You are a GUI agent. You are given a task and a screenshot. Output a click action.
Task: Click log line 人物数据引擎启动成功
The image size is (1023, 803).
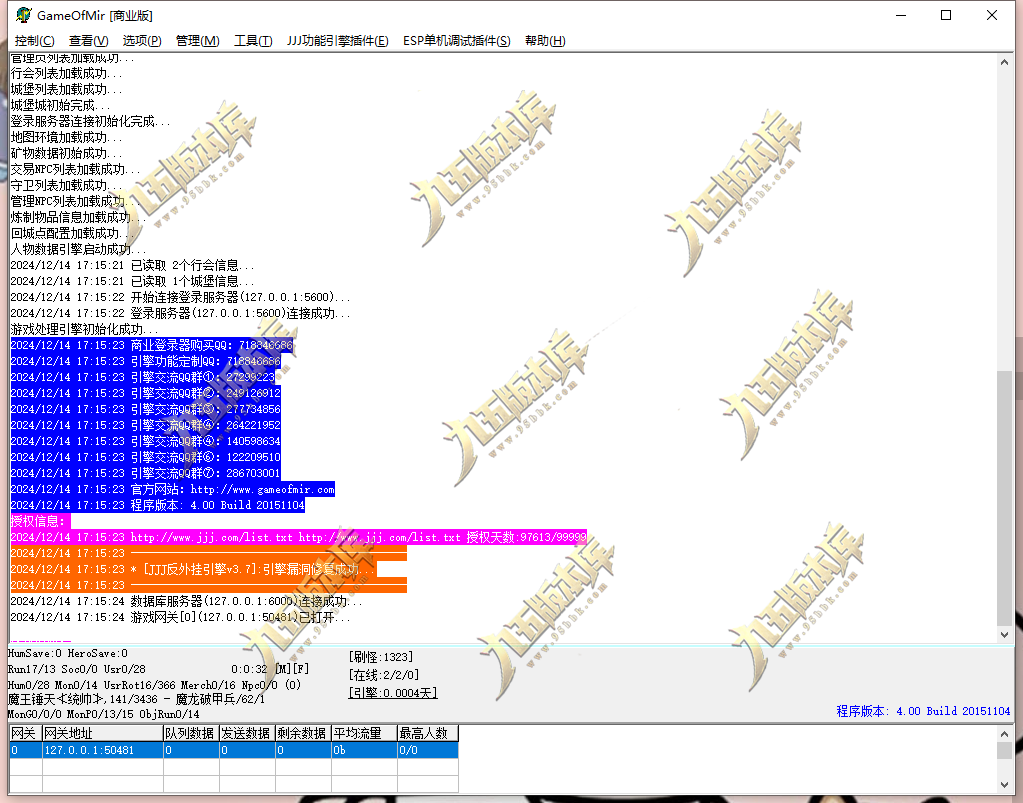[x=78, y=249]
